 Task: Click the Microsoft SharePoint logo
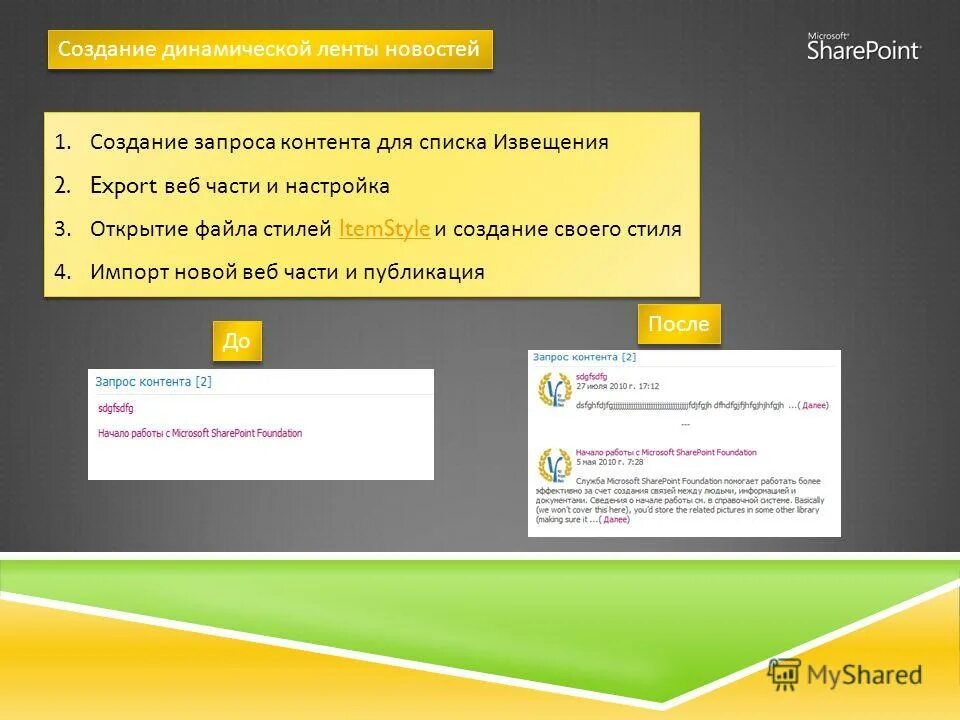862,48
